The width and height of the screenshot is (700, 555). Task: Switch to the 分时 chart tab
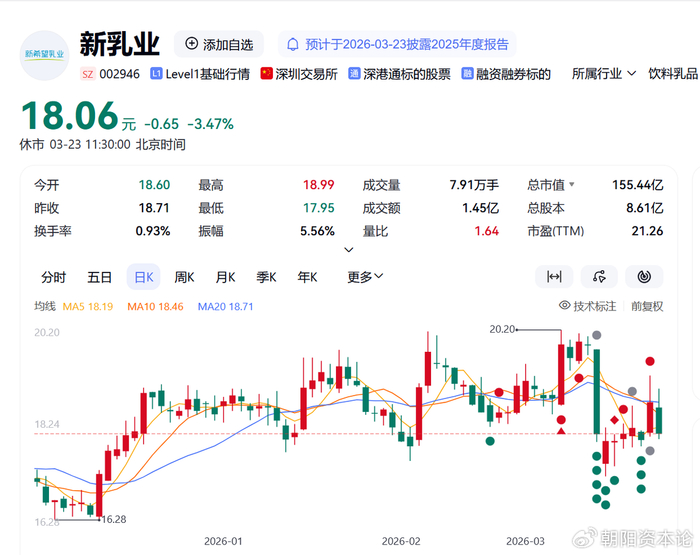[54, 277]
